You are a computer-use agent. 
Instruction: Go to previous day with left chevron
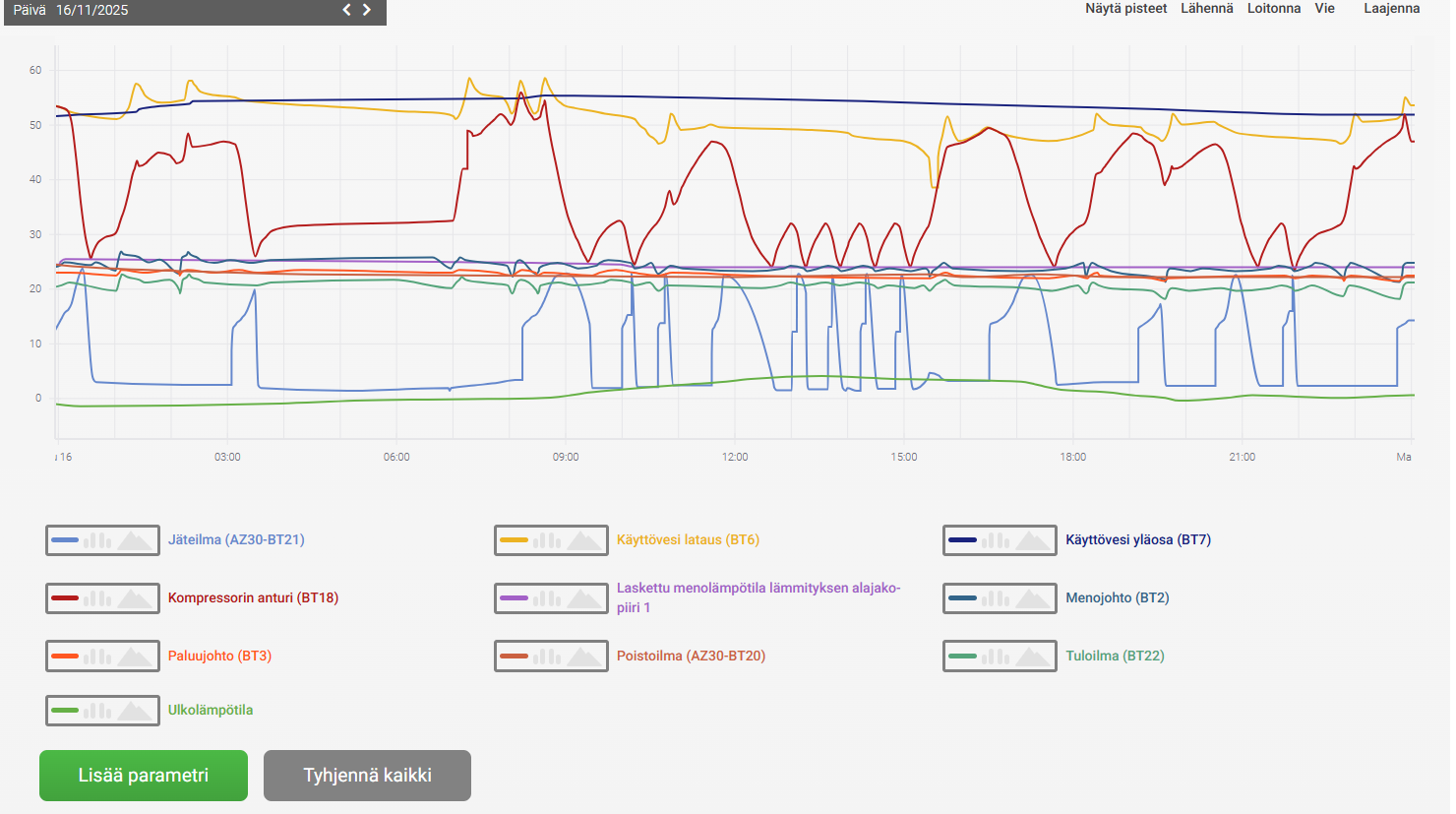pyautogui.click(x=346, y=10)
